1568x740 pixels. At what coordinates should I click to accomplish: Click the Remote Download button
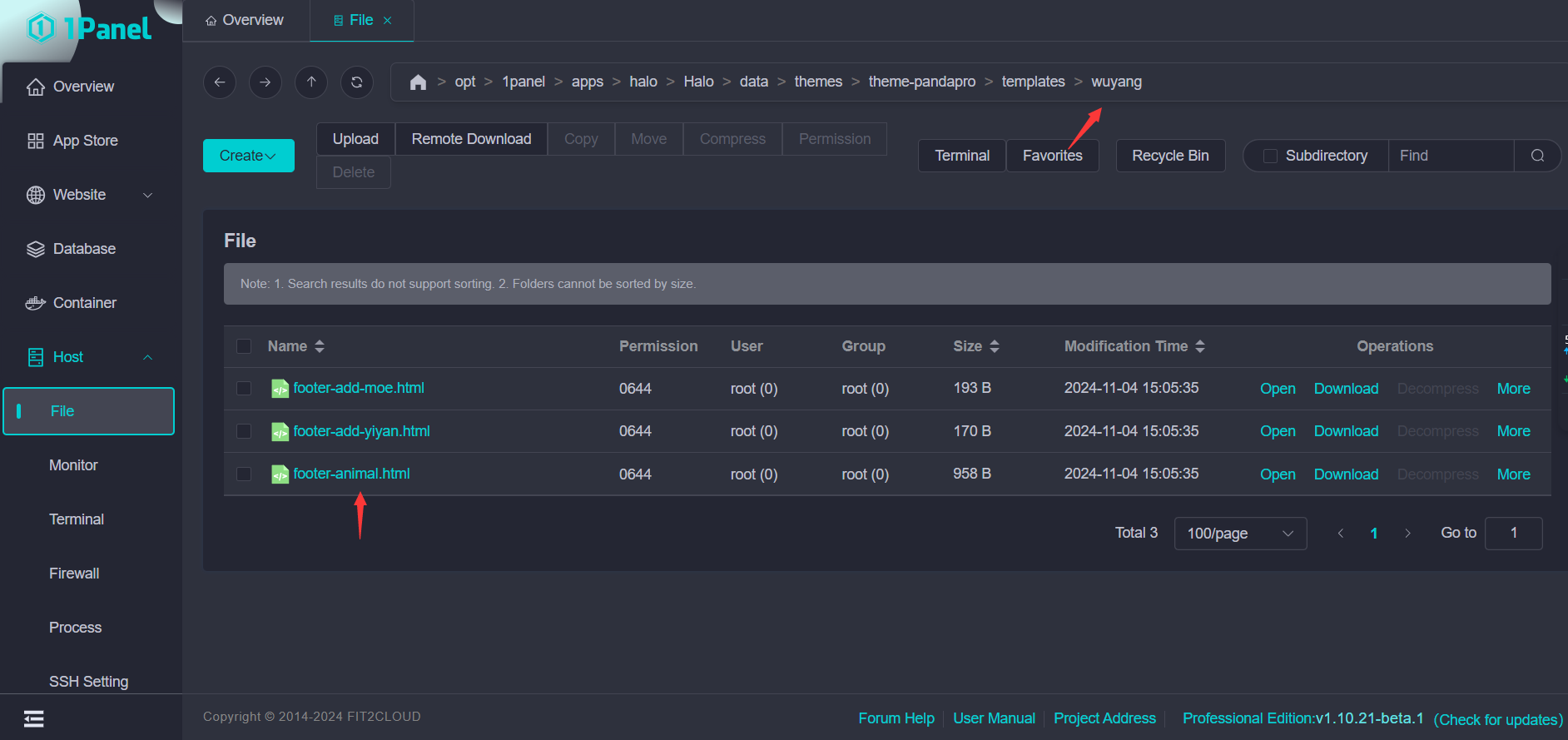point(471,139)
